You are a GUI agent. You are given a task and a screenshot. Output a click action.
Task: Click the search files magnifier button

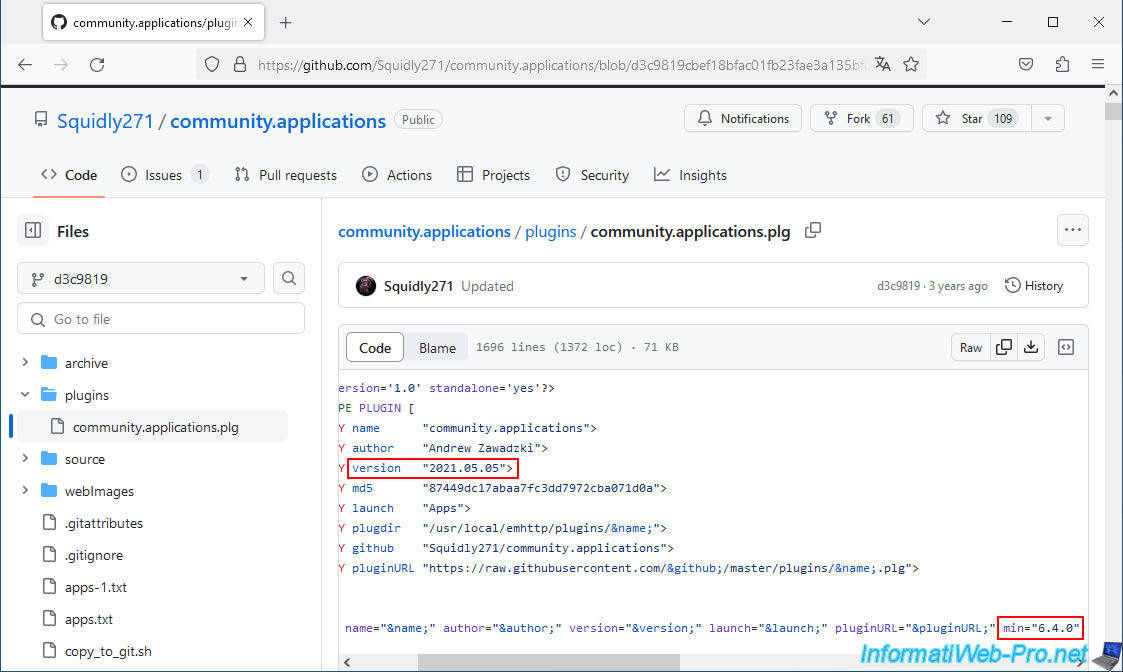tap(289, 279)
